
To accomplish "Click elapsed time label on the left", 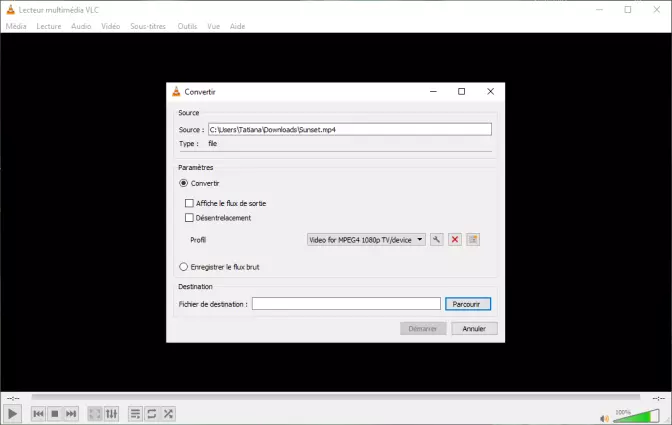I will point(13,398).
